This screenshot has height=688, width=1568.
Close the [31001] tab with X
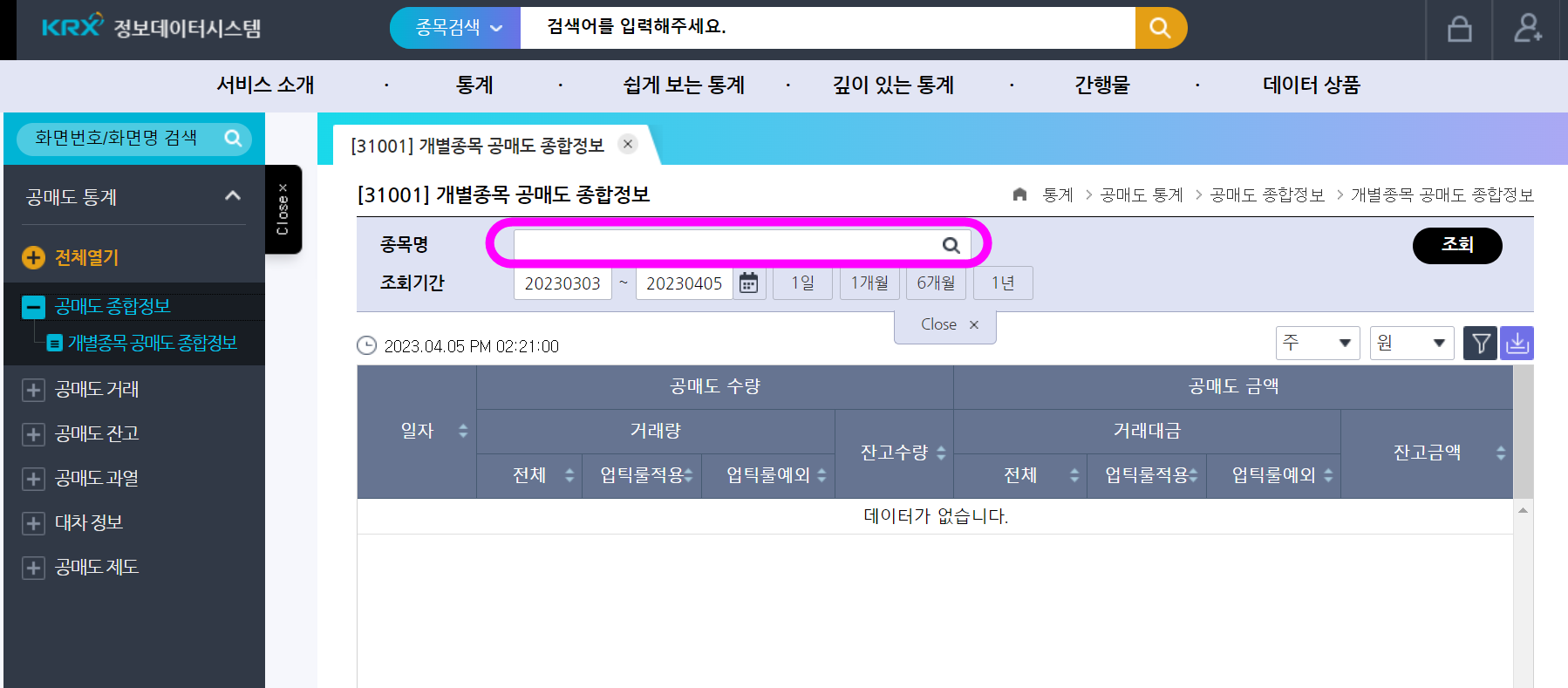pyautogui.click(x=628, y=144)
